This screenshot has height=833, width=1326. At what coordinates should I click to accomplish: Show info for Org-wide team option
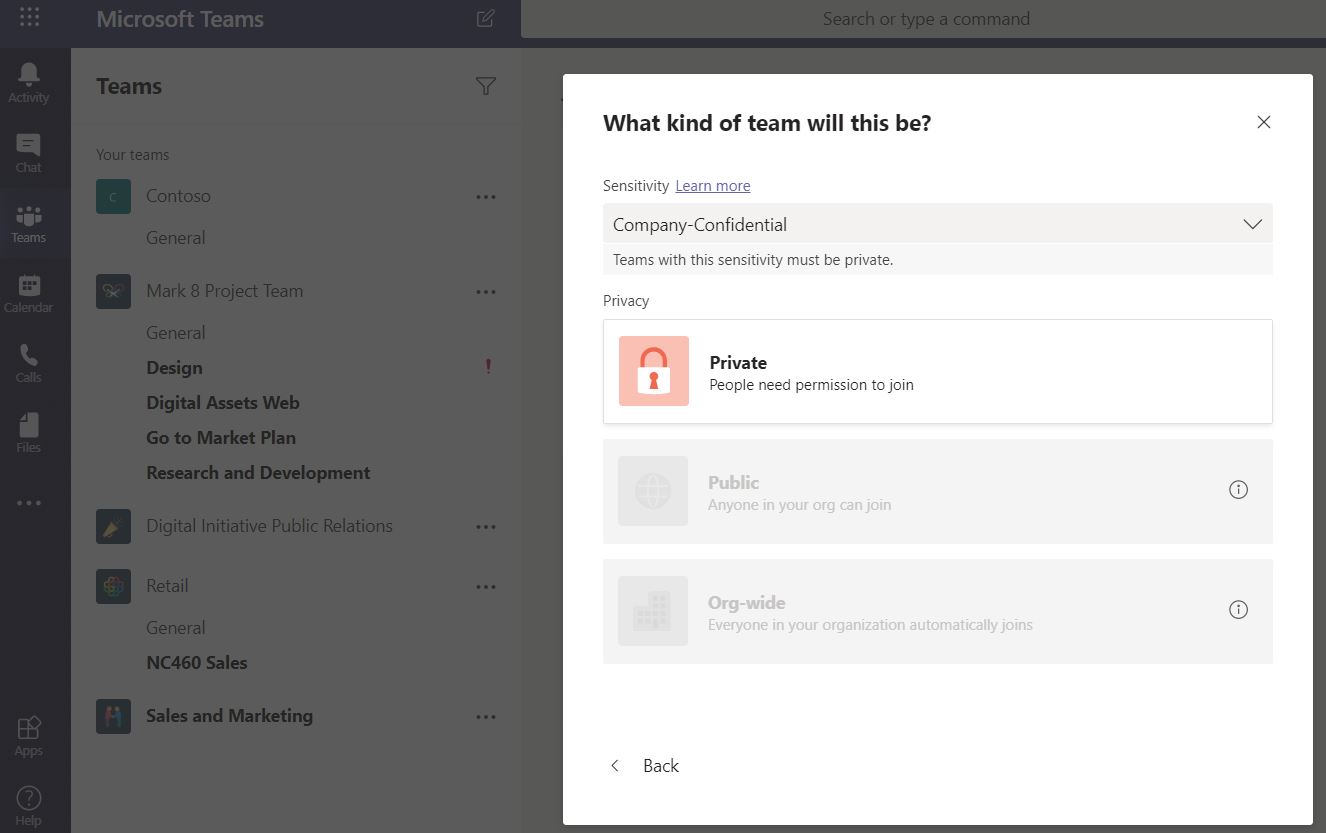pos(1238,610)
